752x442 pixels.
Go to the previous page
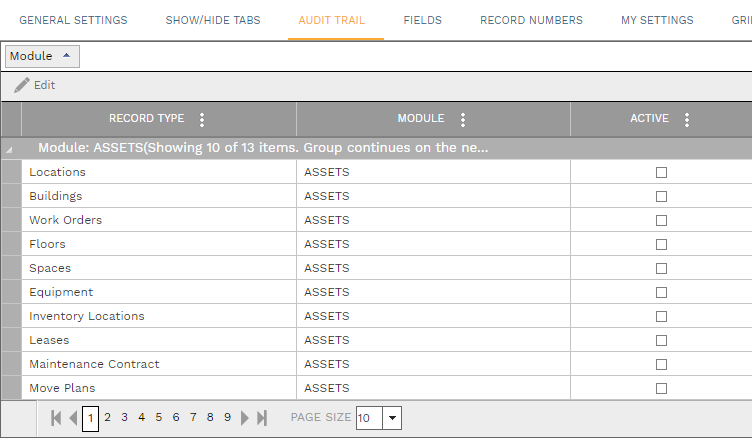(73, 418)
